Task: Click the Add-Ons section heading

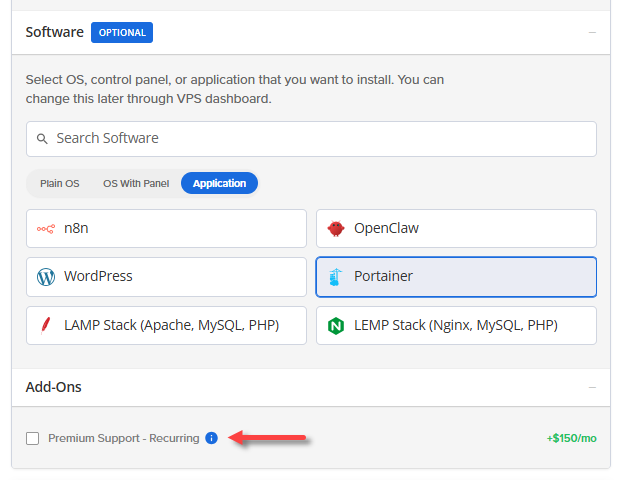Action: click(54, 387)
